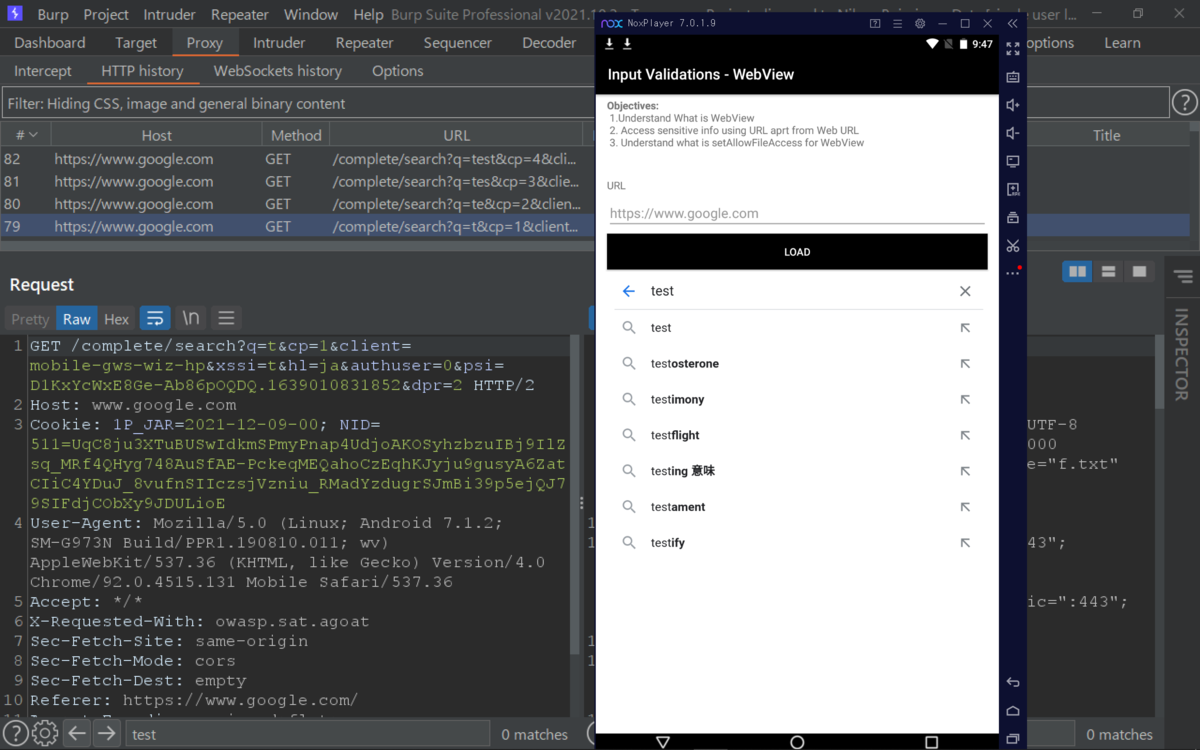Fill search with testify using arrow icon
The height and width of the screenshot is (750, 1200).
click(x=965, y=543)
